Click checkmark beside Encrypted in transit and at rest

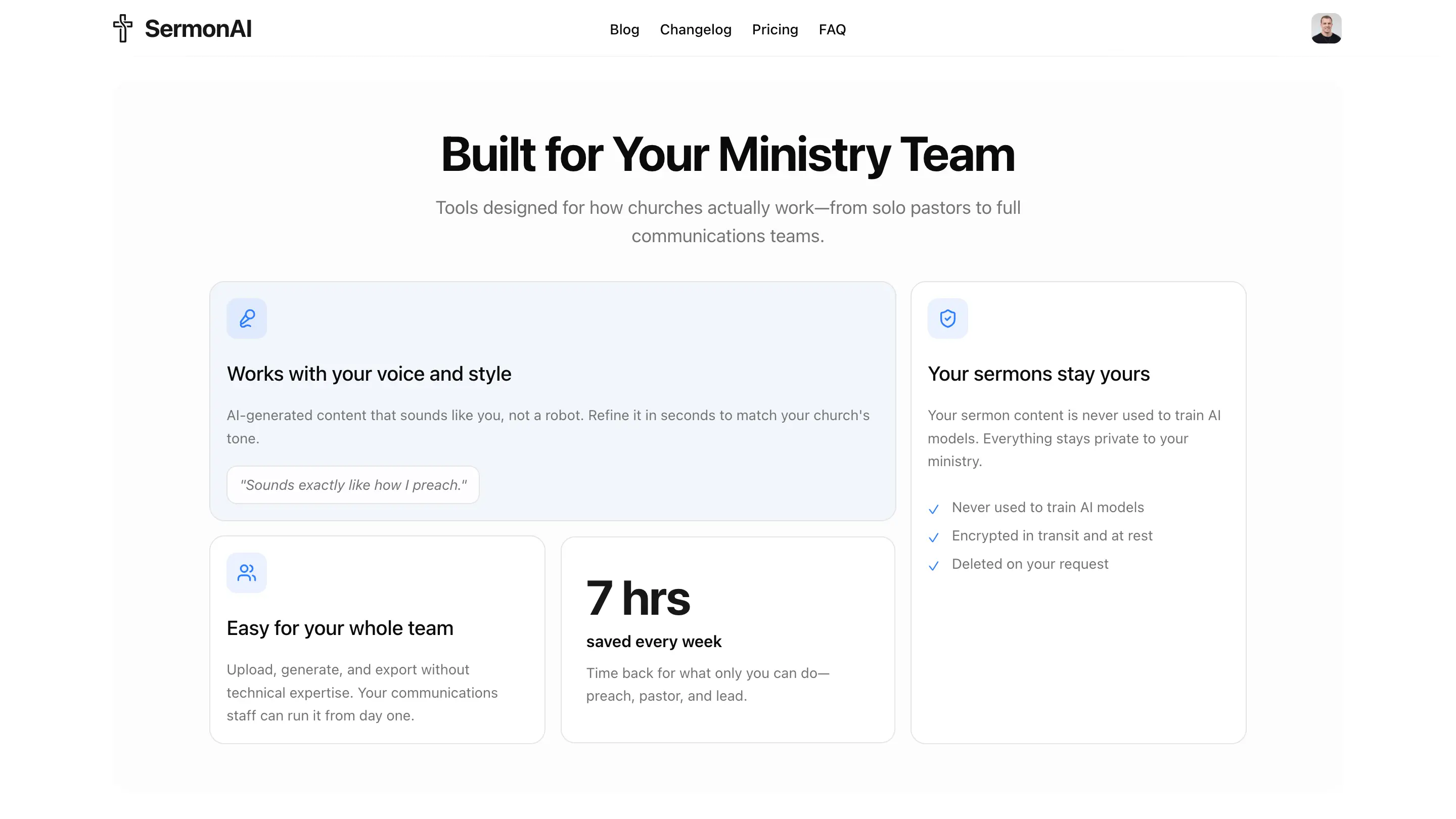click(x=933, y=537)
